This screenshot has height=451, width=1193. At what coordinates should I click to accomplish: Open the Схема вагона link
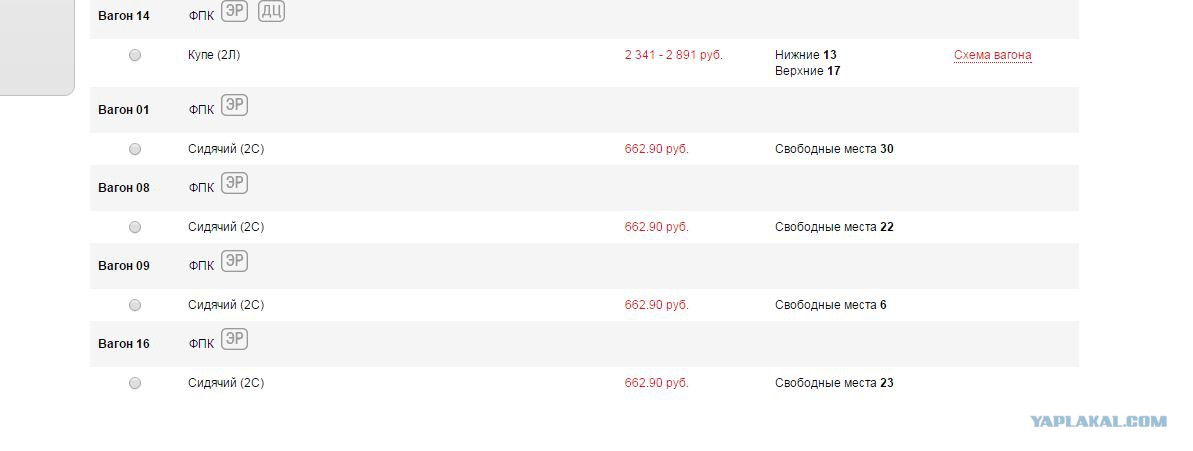[x=993, y=55]
